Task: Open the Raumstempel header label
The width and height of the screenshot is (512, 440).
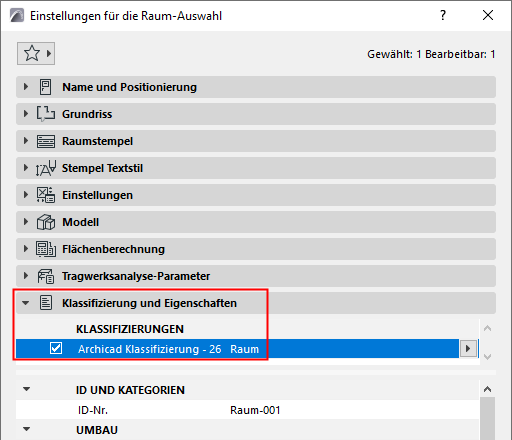Action: pyautogui.click(x=97, y=141)
